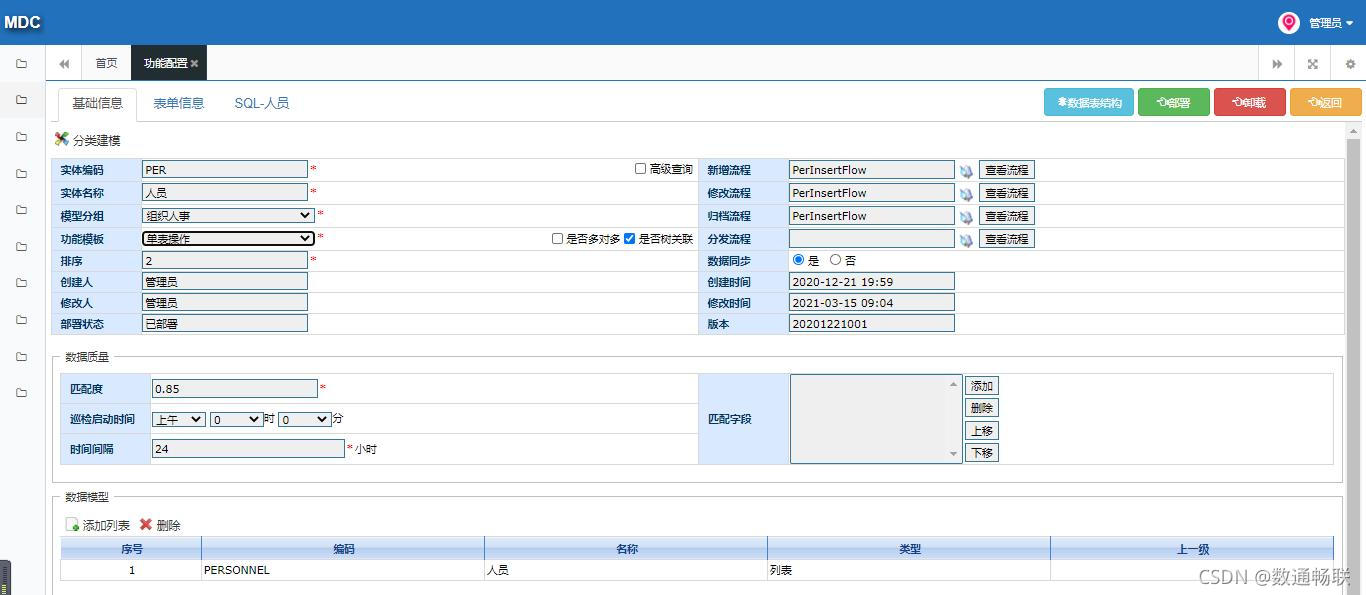Close the 功能配置 tab

pyautogui.click(x=195, y=63)
